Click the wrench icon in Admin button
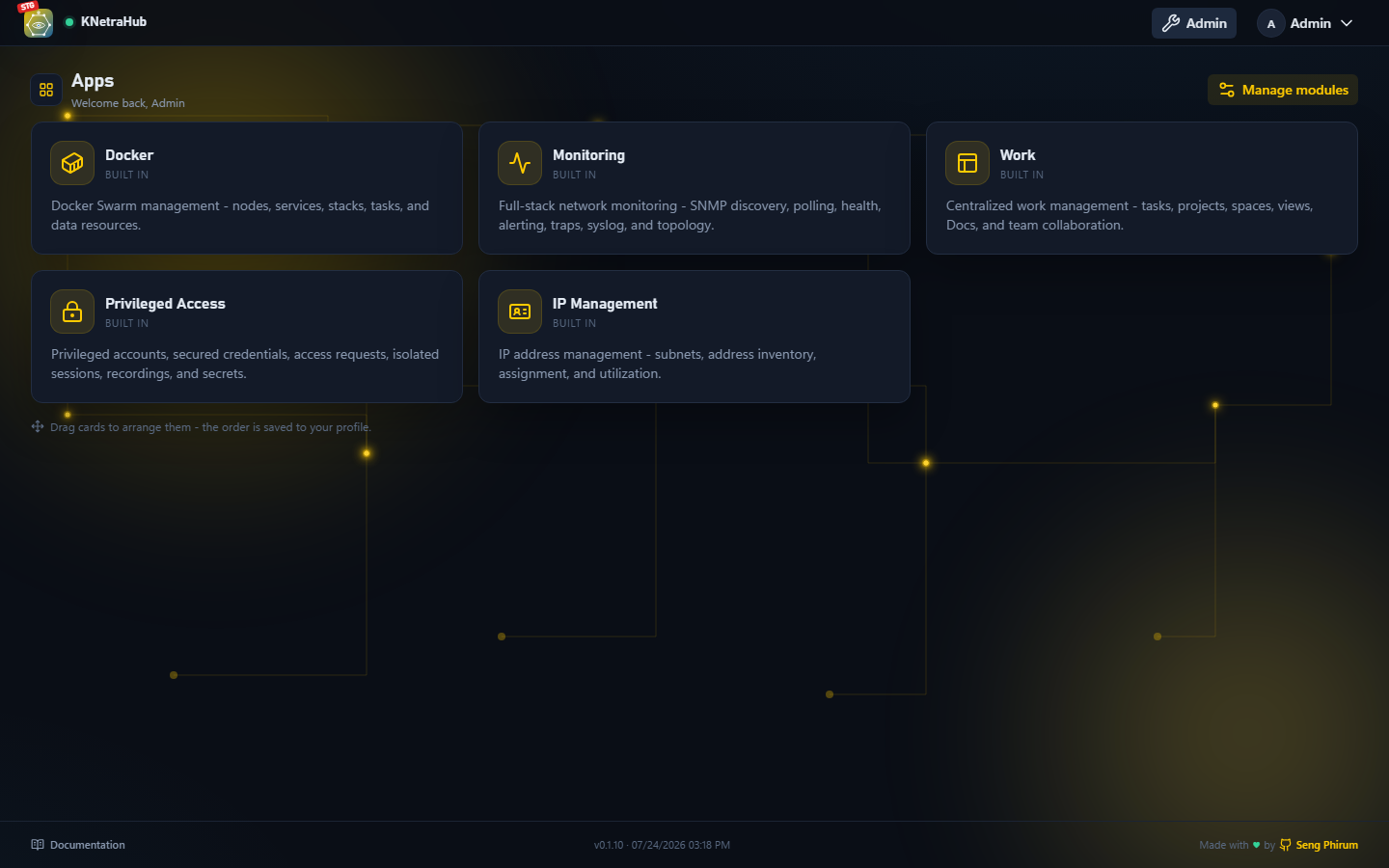The image size is (1389, 868). pyautogui.click(x=1171, y=23)
